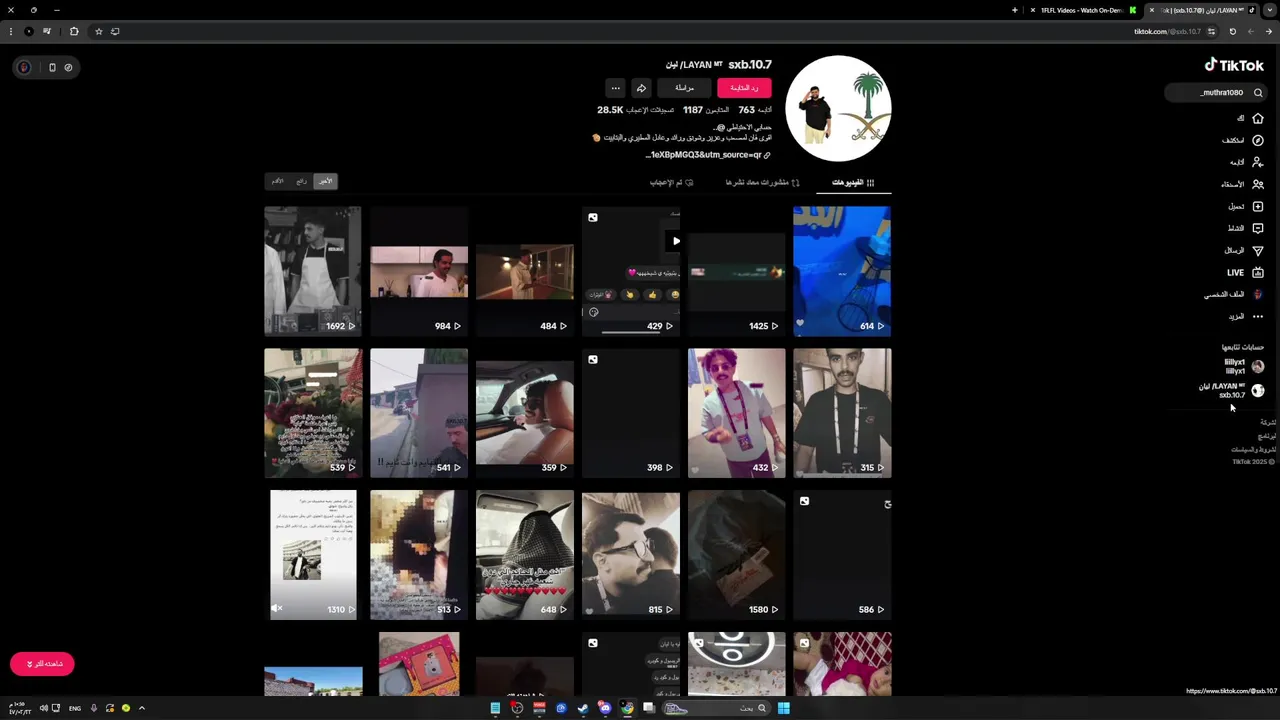Viewport: 1280px width, 720px height.
Task: Open the Friends icon in sidebar
Action: 1258,184
